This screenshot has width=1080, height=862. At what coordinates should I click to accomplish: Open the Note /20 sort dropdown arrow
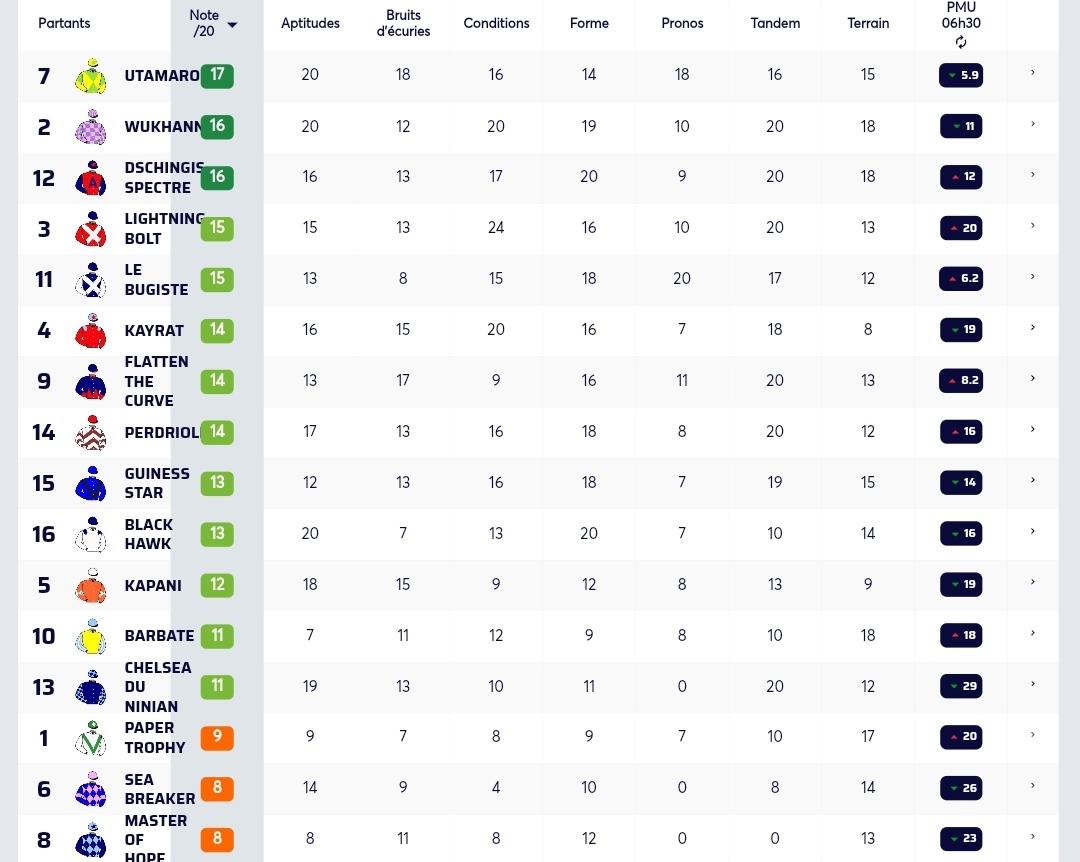[x=232, y=25]
